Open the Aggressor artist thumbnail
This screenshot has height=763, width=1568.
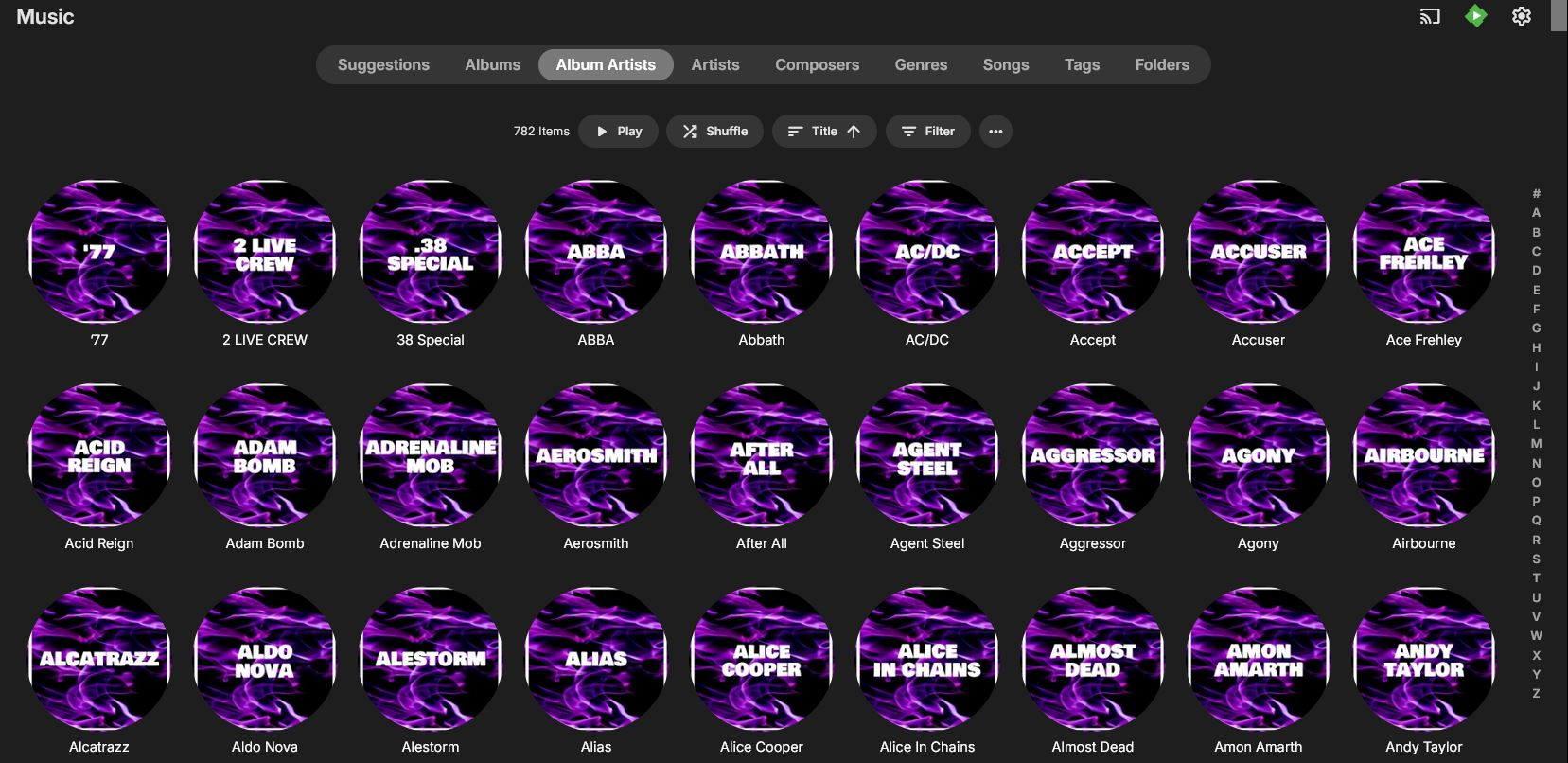(x=1093, y=455)
